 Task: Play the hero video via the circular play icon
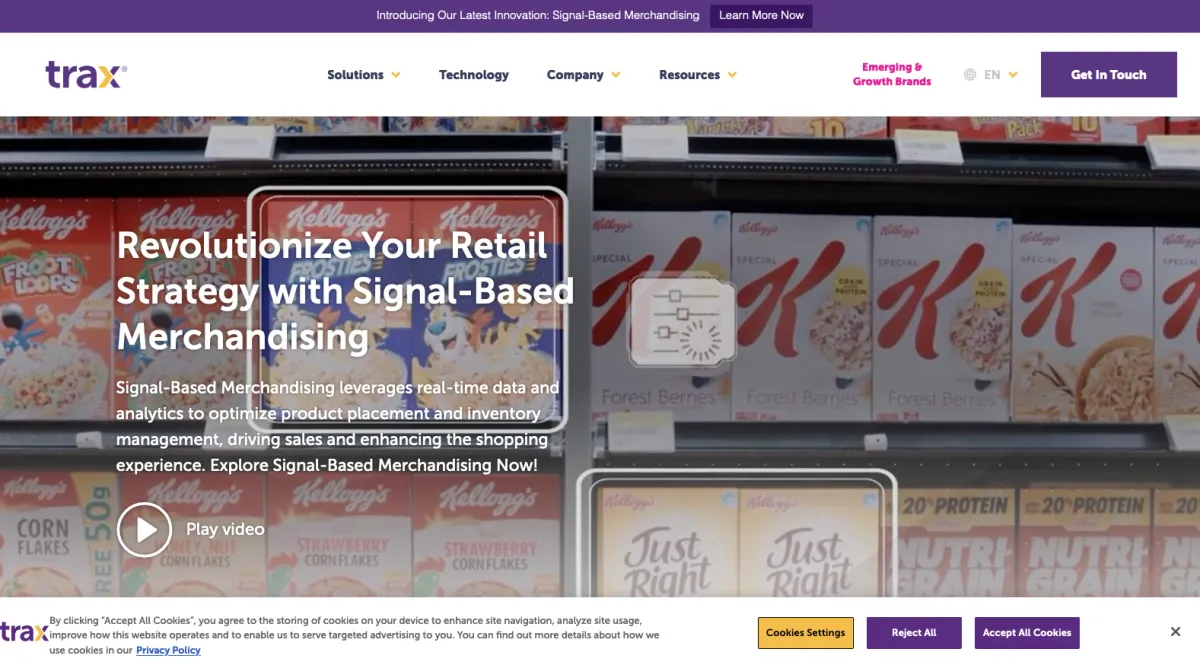pos(145,529)
